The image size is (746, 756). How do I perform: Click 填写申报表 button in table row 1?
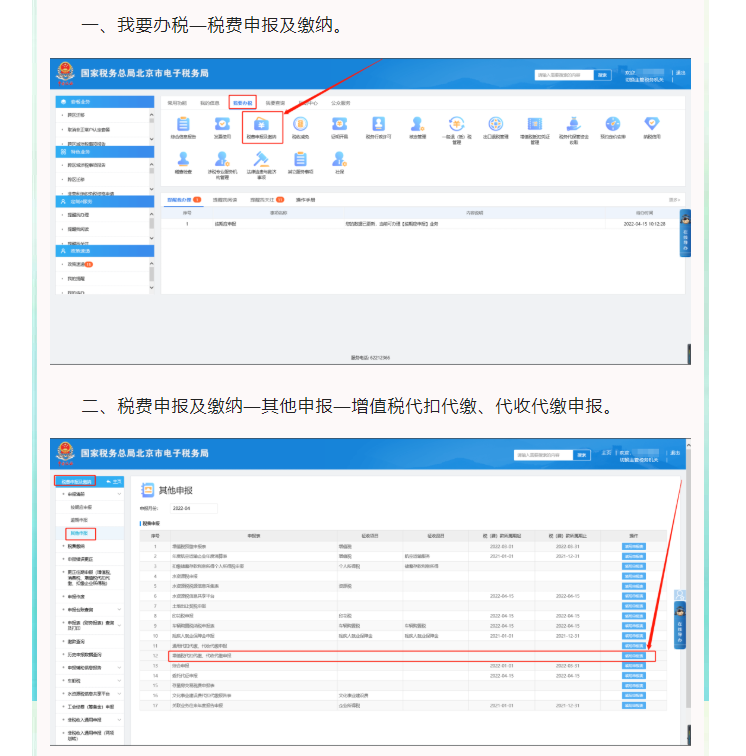pos(634,546)
